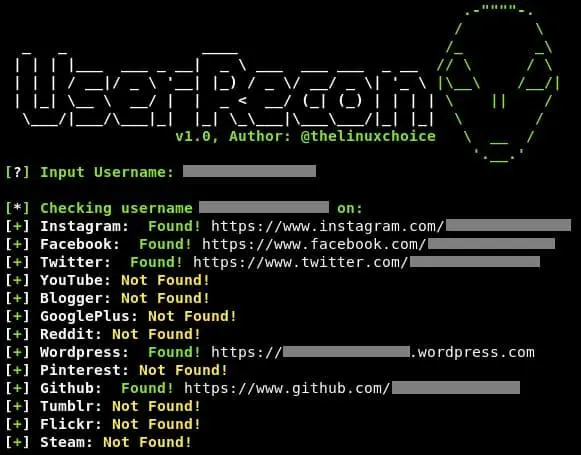Click the Reddit Not Found result
The height and width of the screenshot is (455, 581).
pos(156,334)
